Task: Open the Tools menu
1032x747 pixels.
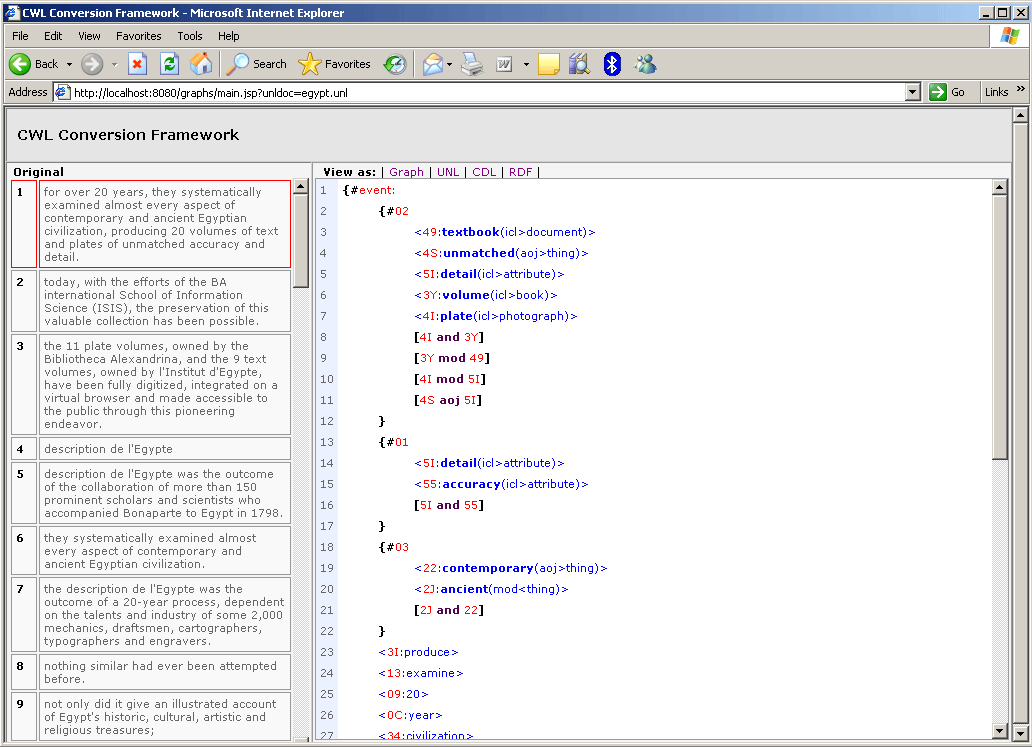Action: pos(190,36)
